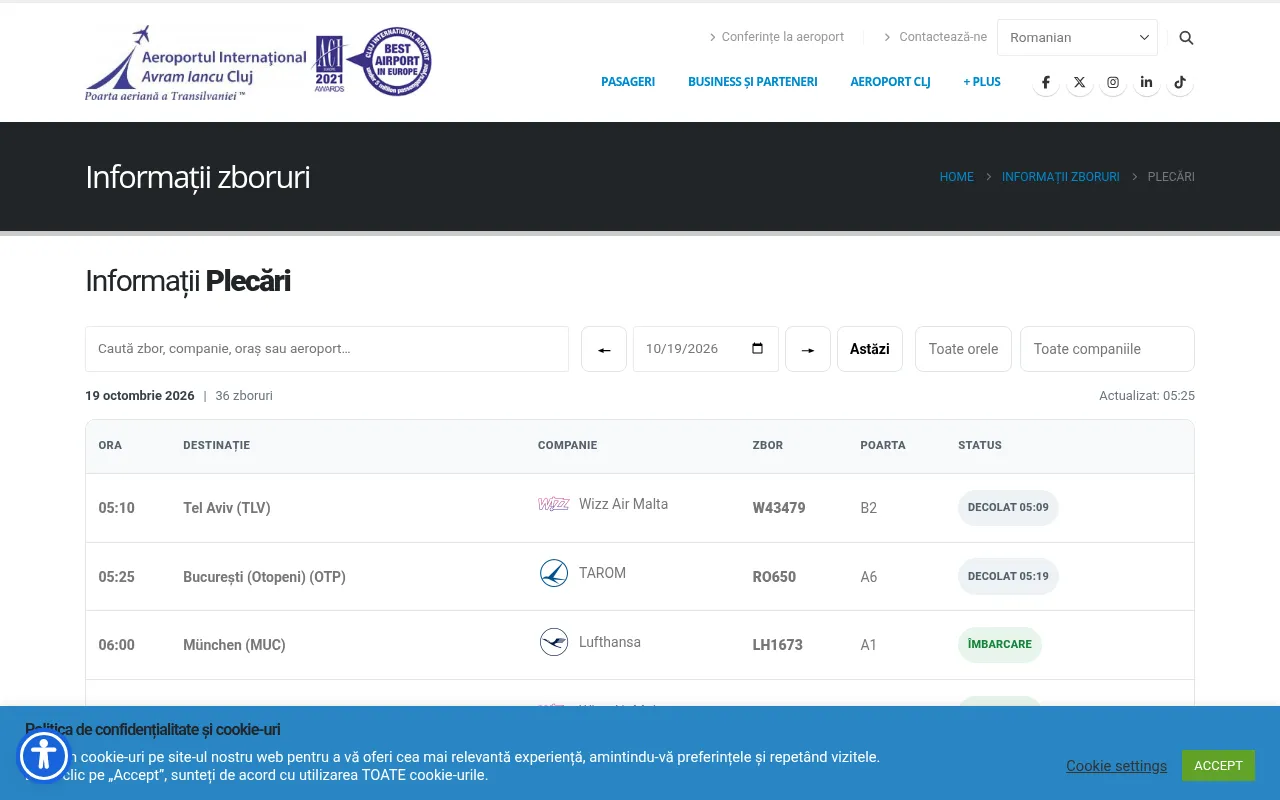Visit the airport's Facebook page icon

[1046, 83]
